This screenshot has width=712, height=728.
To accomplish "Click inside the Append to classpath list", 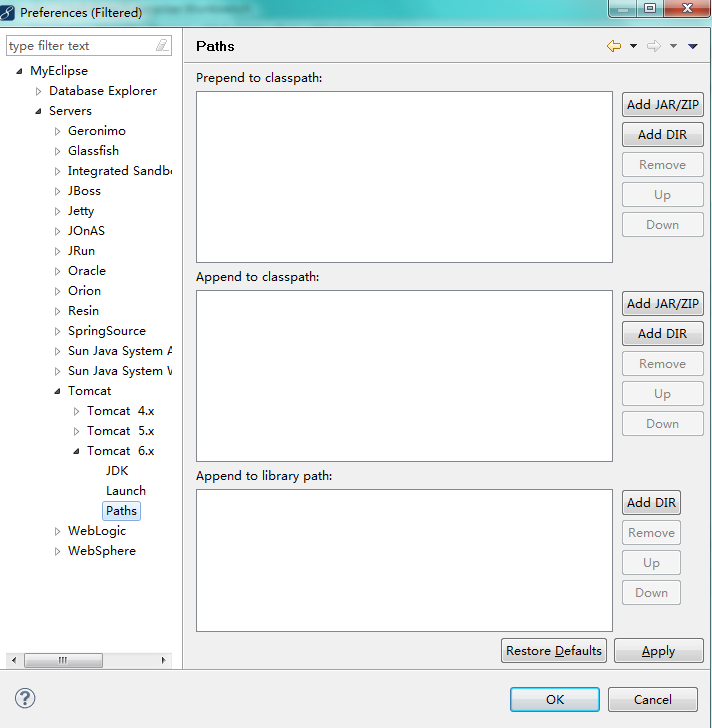I will point(404,376).
